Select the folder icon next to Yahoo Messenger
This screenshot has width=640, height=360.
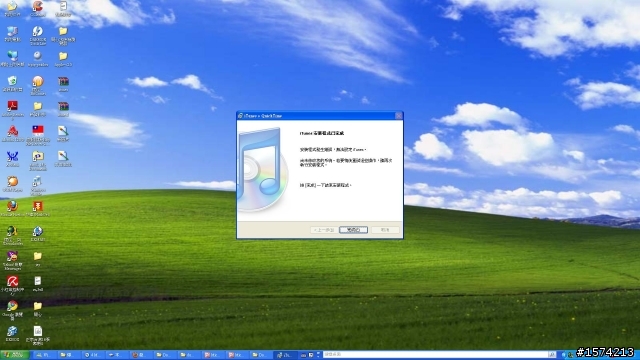[38, 259]
